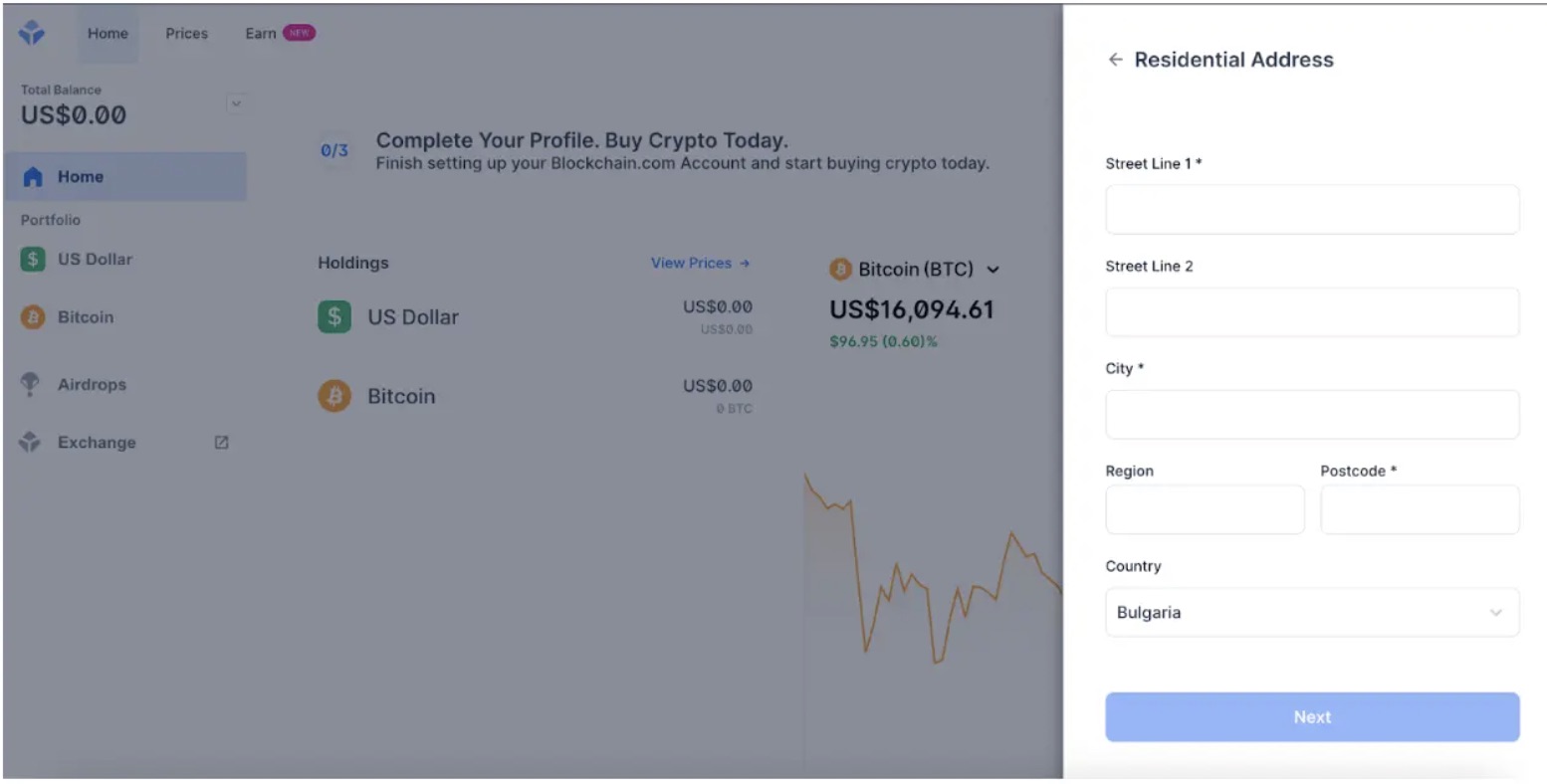Click the US Dollar icon in Holdings
This screenshot has height=784, width=1547.
tap(333, 316)
